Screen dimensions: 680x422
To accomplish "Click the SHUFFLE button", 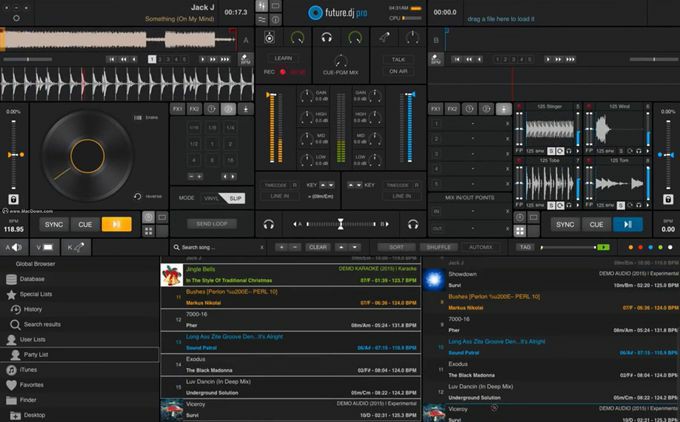I will point(438,247).
